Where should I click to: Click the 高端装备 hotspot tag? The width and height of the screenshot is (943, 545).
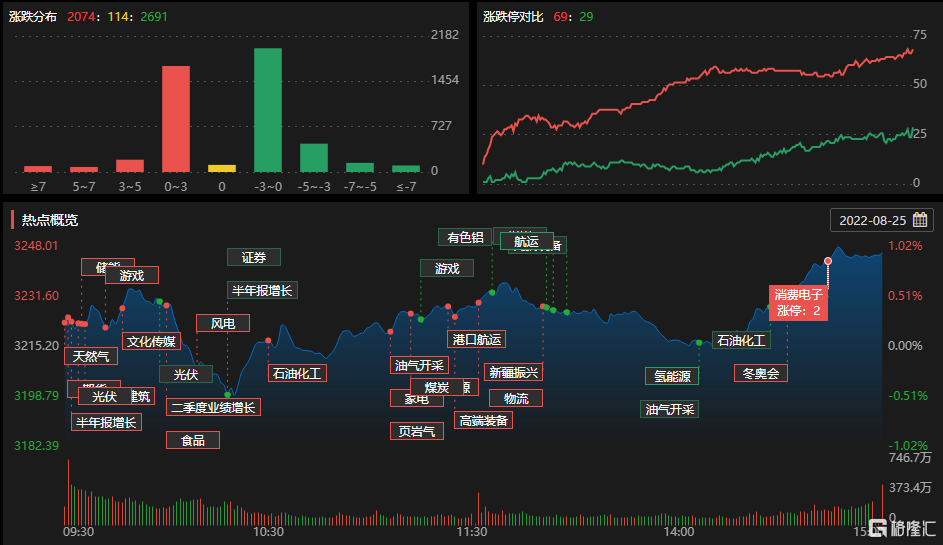[484, 420]
